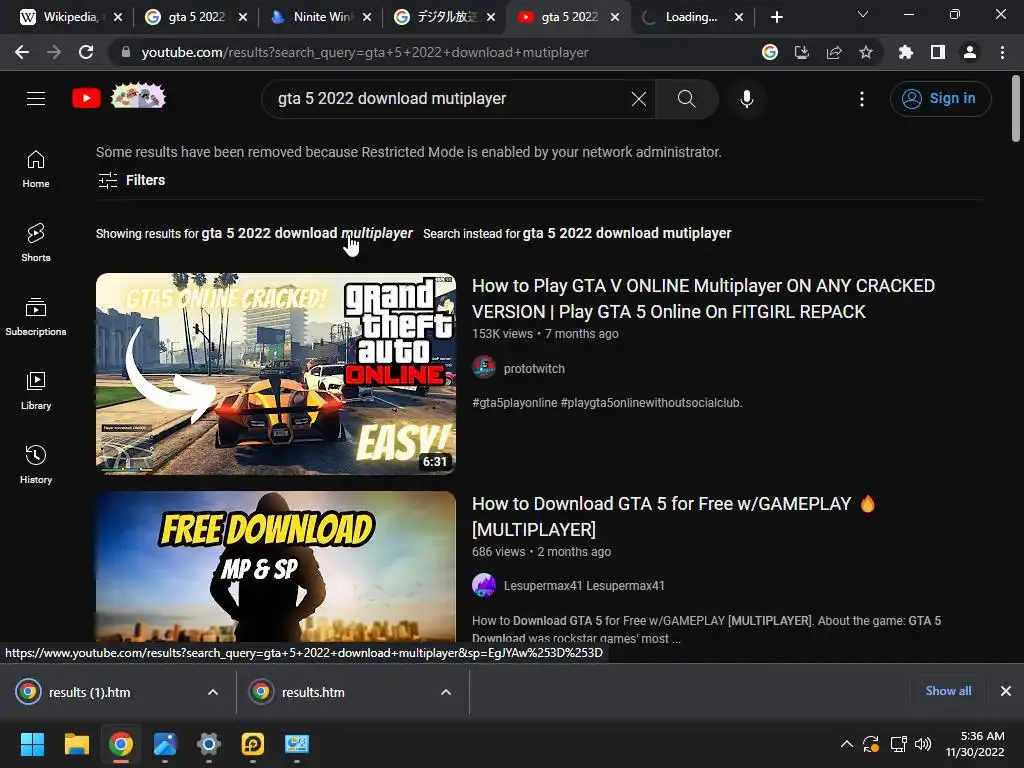Open the prototwitch channel name
Viewport: 1024px width, 768px height.
pos(534,368)
